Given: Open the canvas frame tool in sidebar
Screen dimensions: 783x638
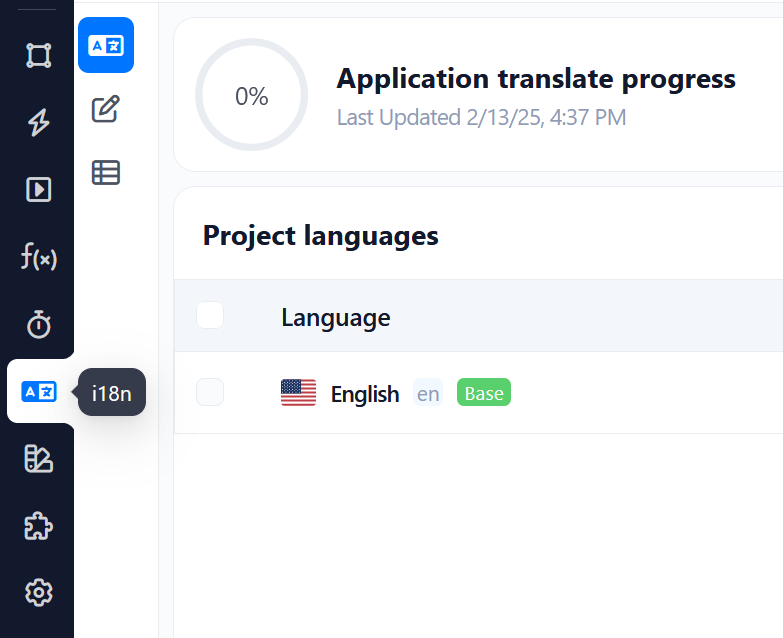Looking at the screenshot, I should pos(38,55).
